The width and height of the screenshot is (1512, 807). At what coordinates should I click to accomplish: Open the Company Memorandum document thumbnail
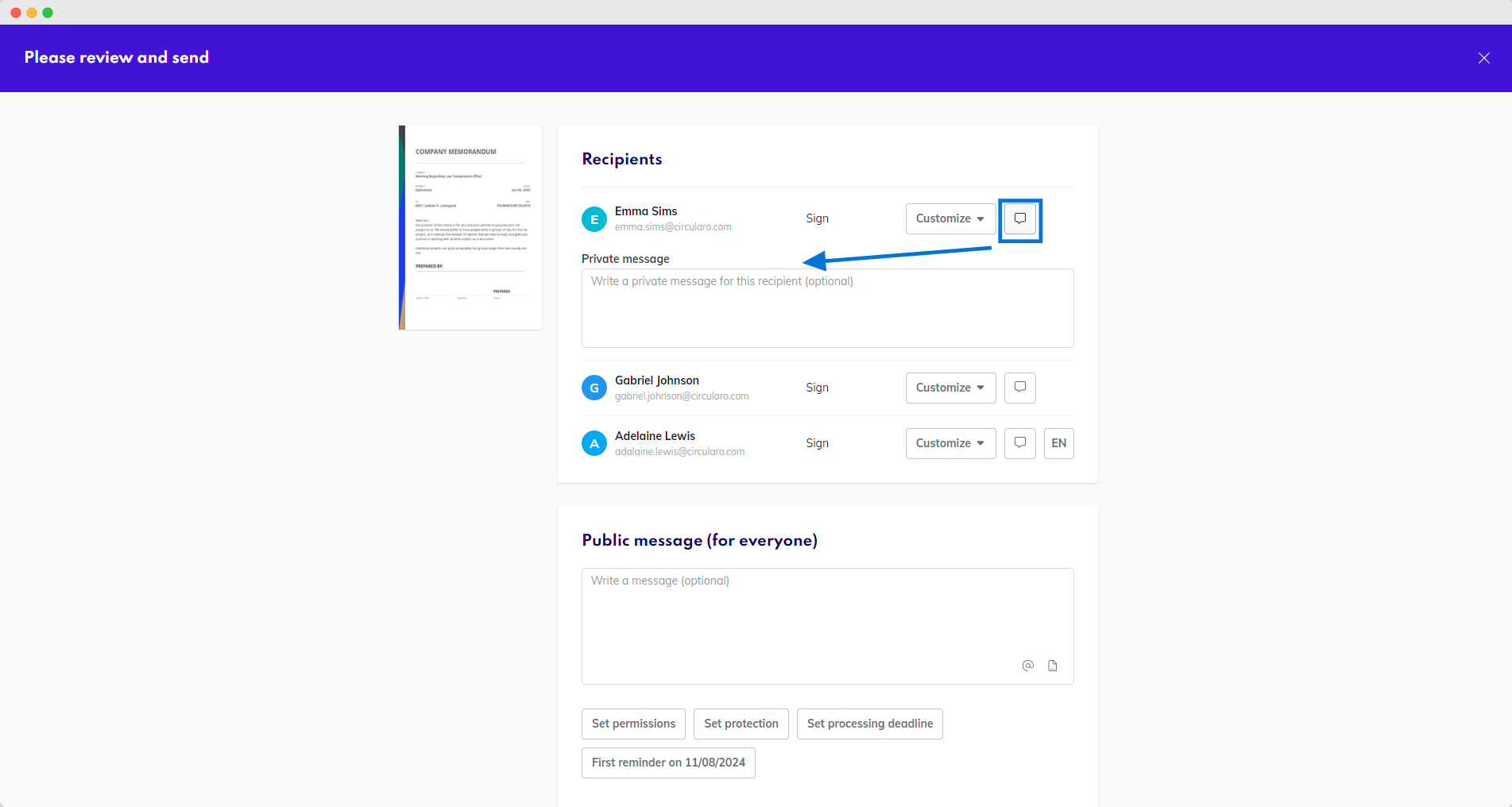(x=471, y=227)
